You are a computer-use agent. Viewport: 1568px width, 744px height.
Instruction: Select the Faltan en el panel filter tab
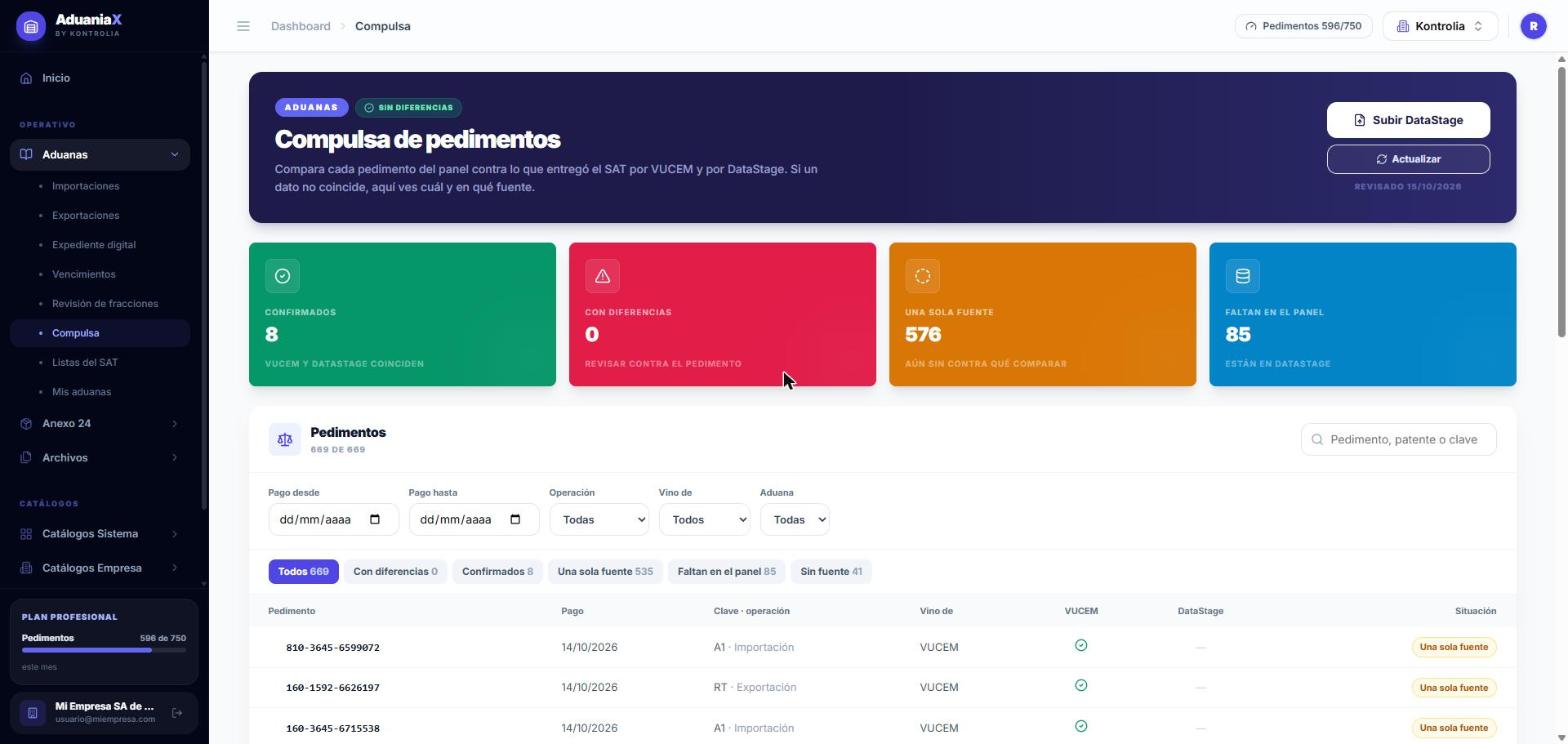[726, 572]
